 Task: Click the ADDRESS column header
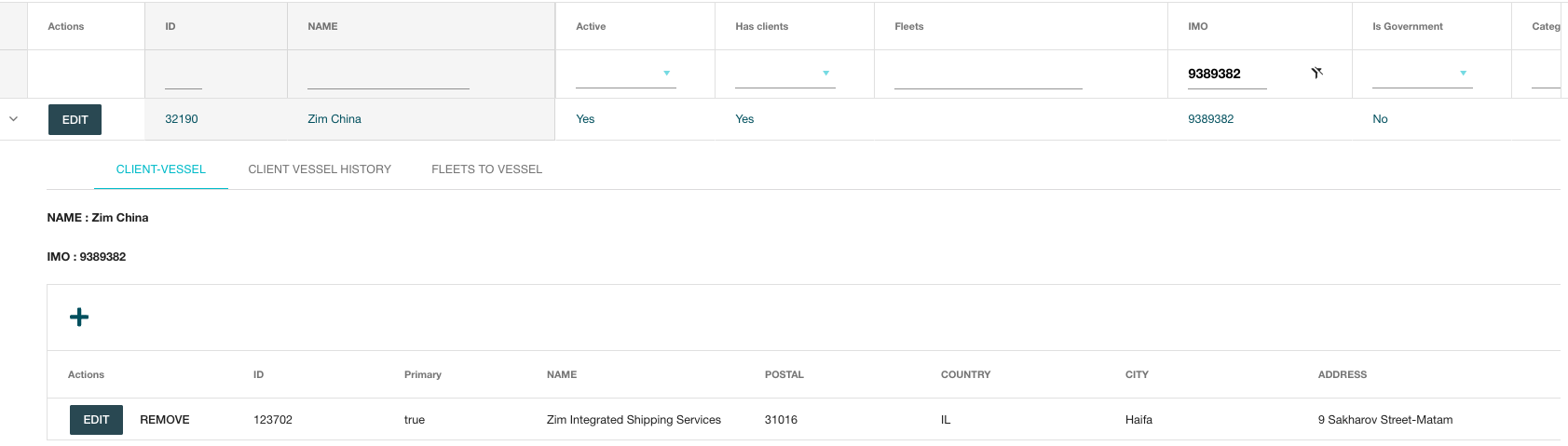point(1343,374)
